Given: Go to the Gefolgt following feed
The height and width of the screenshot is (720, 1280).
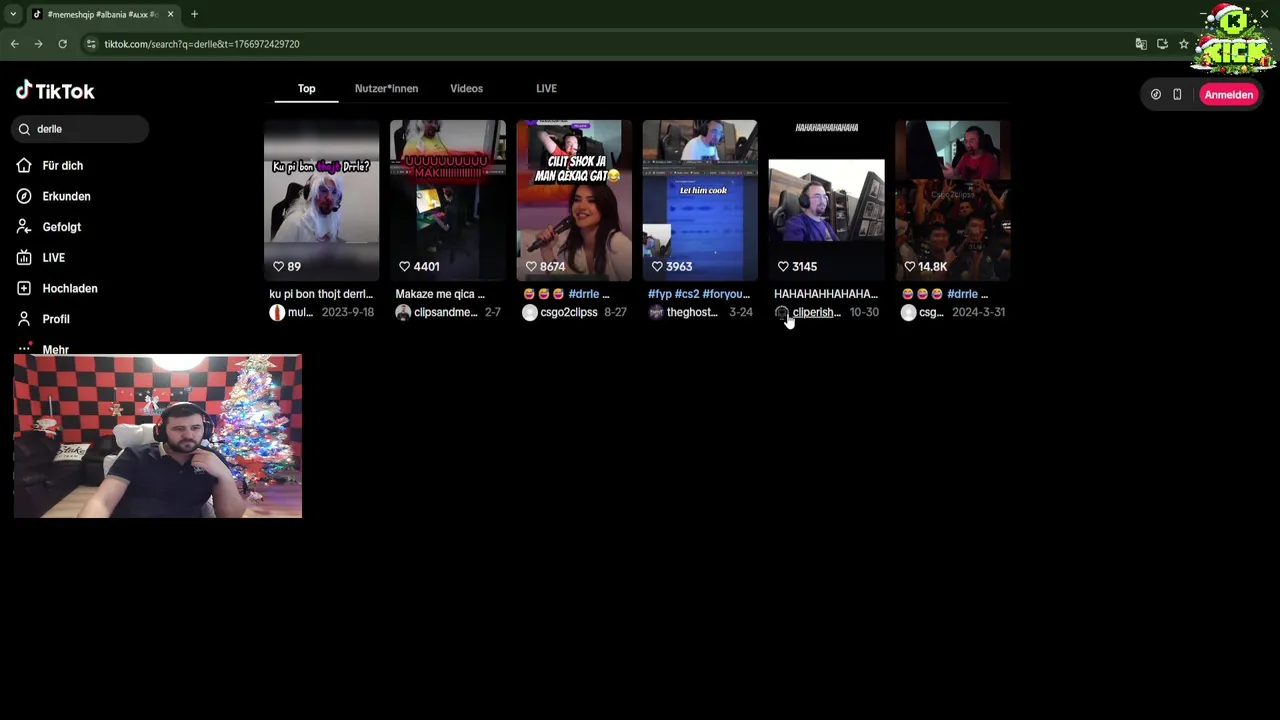Looking at the screenshot, I should tap(61, 227).
